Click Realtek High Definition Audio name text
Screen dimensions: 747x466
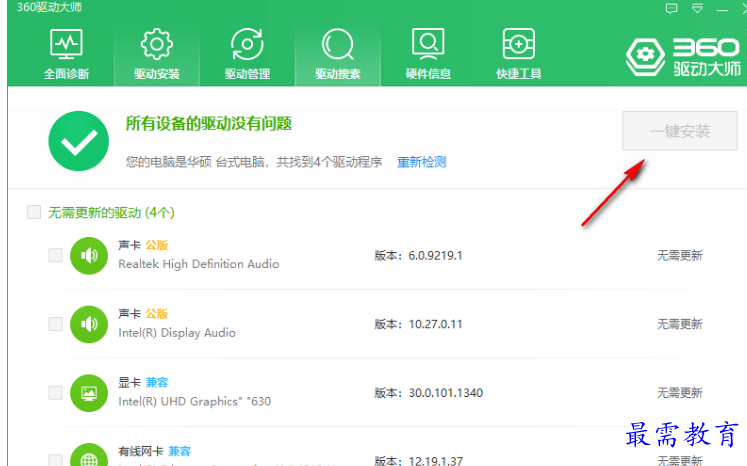[199, 264]
